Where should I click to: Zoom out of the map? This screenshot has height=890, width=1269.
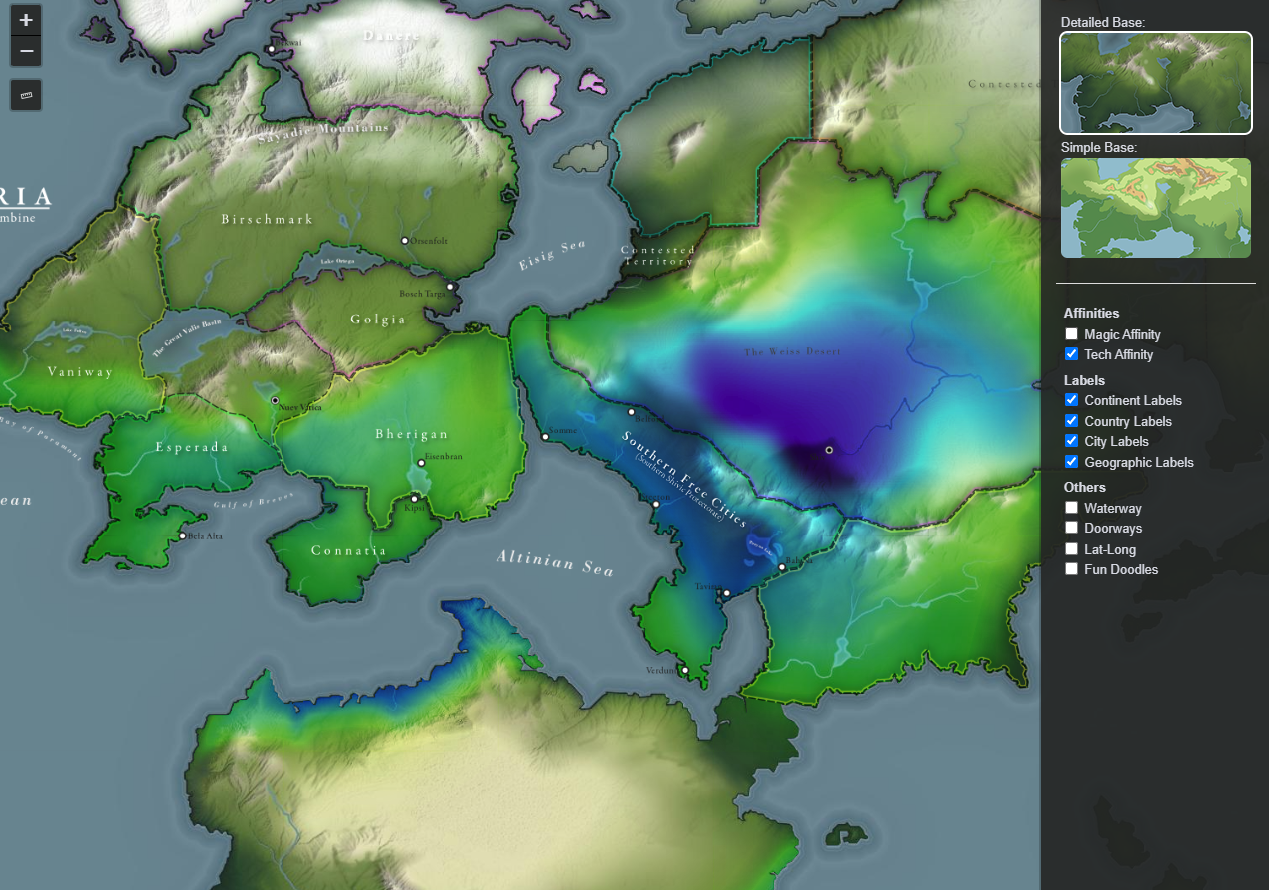(26, 51)
